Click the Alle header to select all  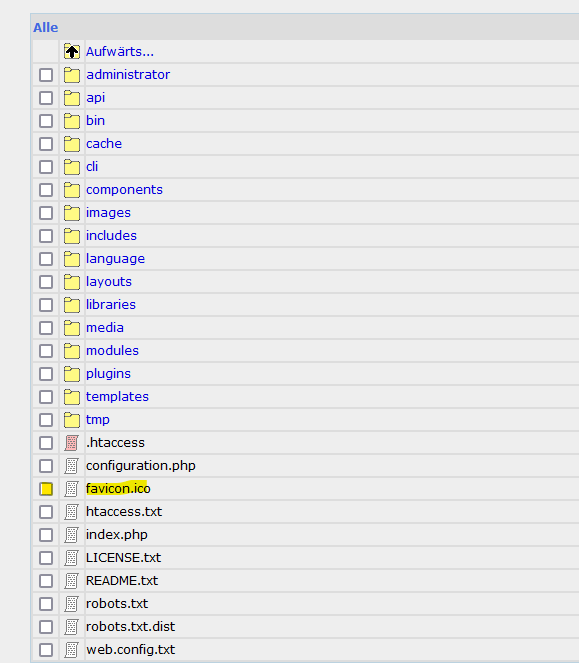pyautogui.click(x=46, y=27)
